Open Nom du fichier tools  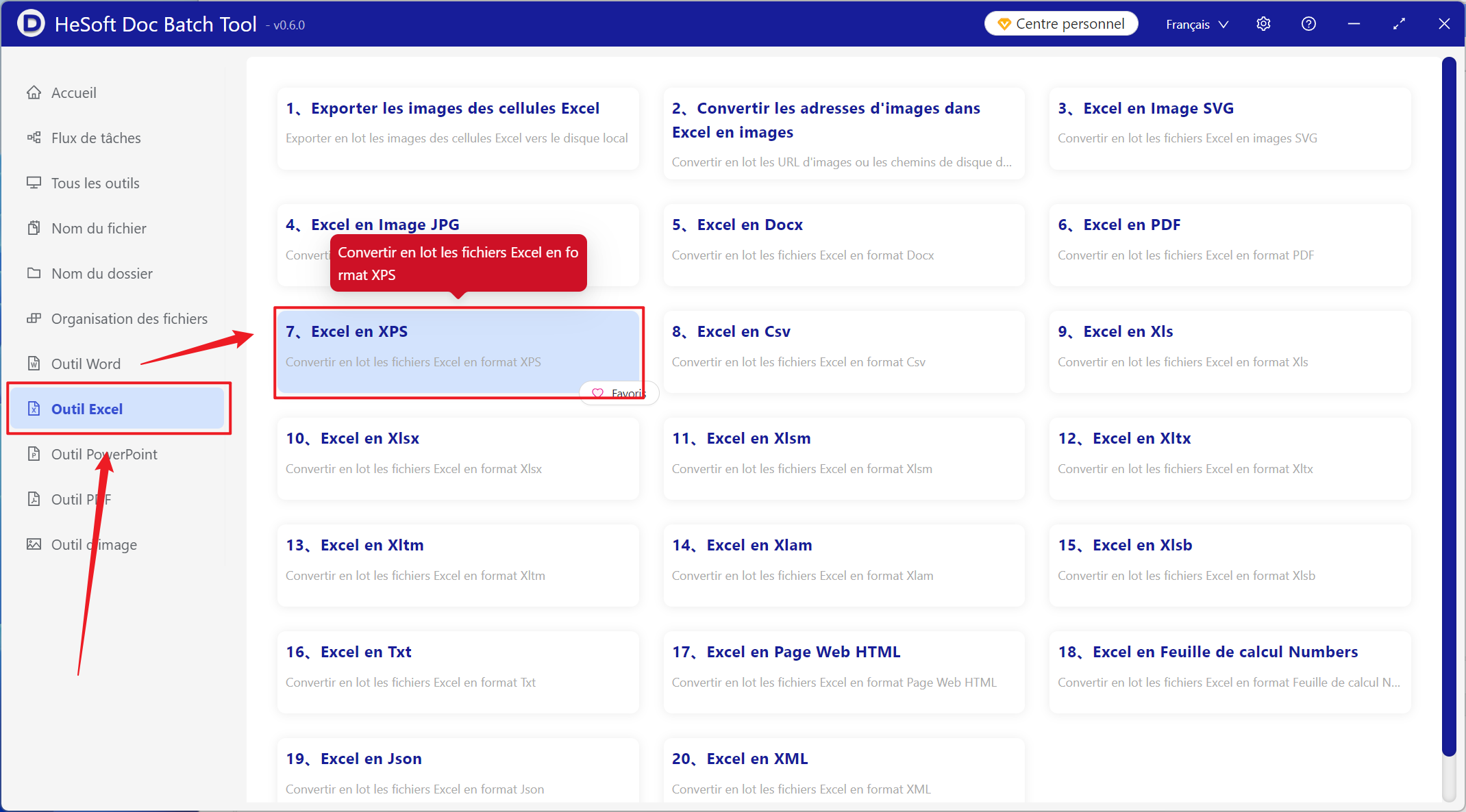118,228
